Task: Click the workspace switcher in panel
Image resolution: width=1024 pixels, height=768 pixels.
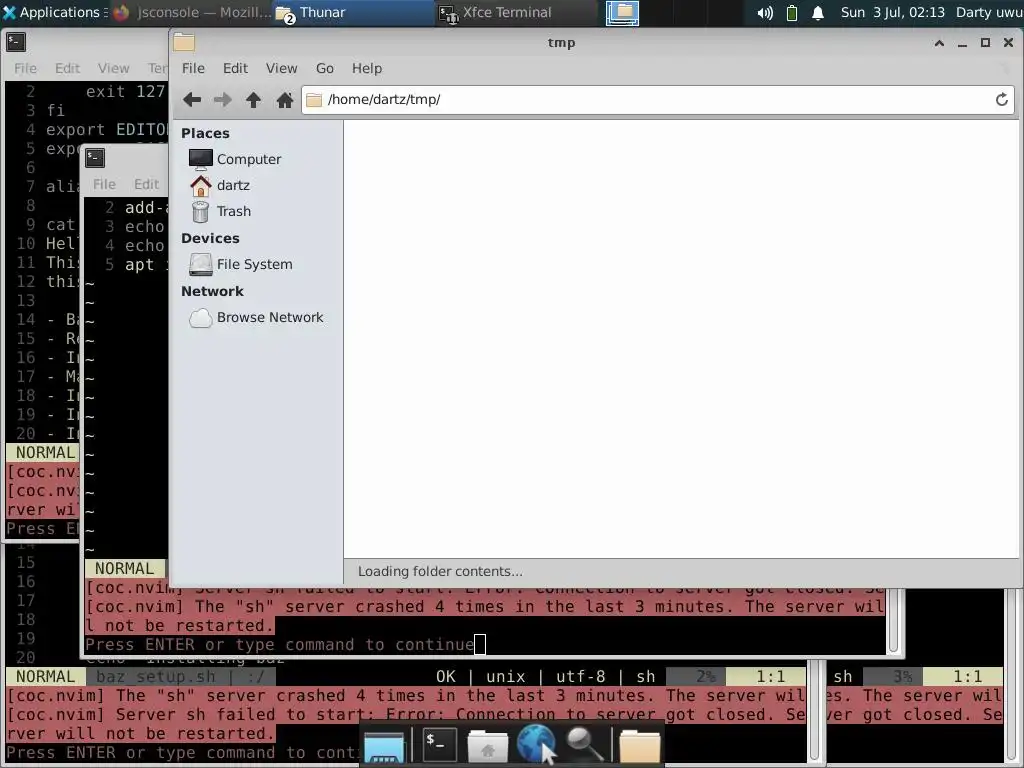Action: (x=622, y=12)
